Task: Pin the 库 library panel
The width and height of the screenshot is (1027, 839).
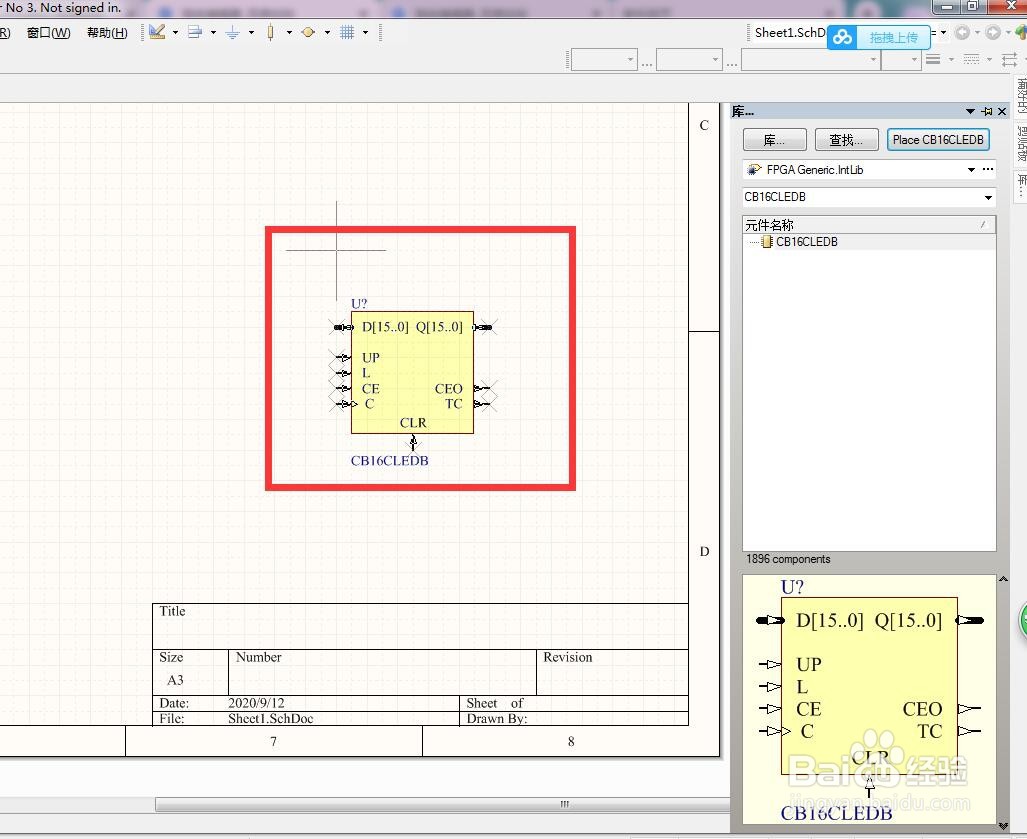Action: click(986, 111)
